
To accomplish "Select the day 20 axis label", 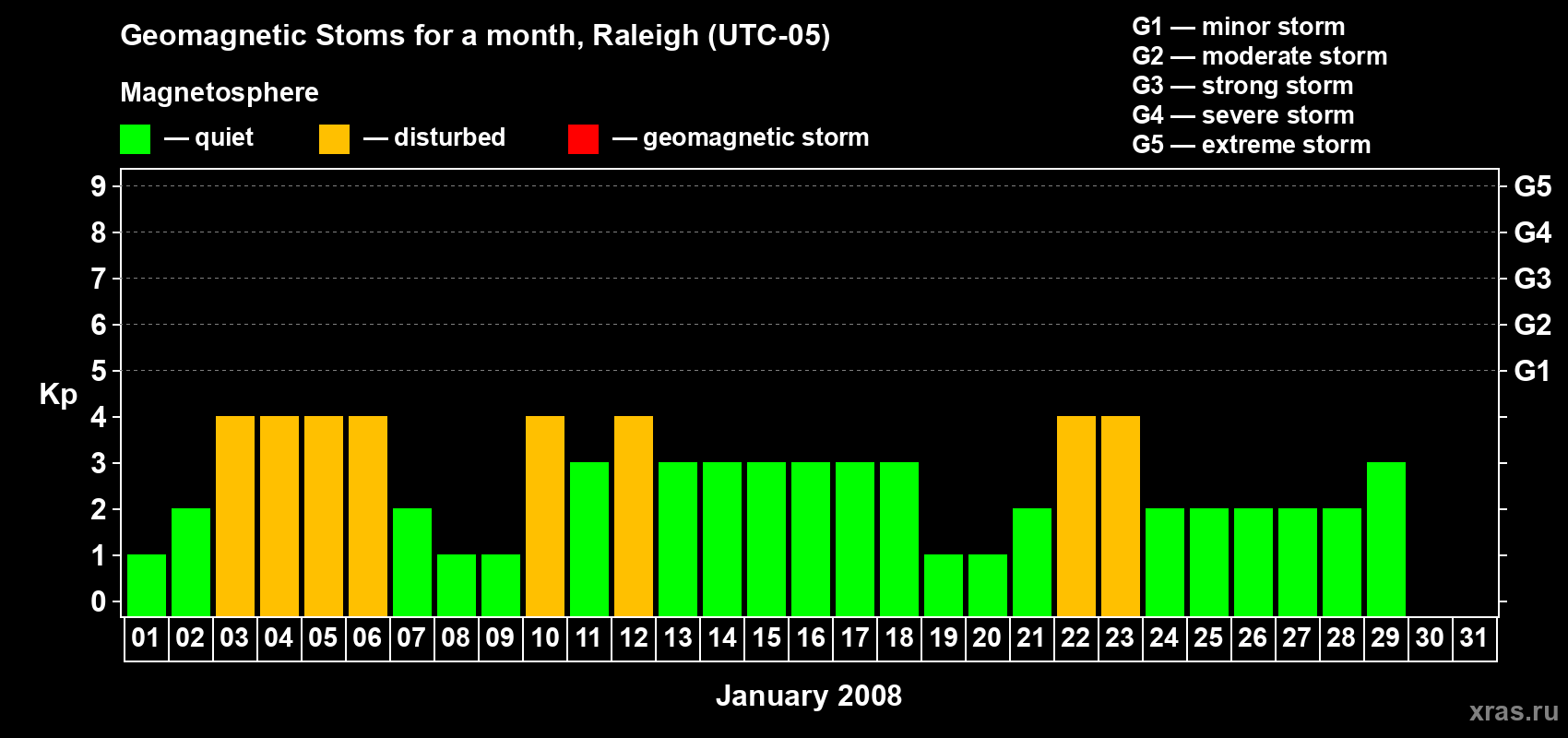I will tap(987, 638).
